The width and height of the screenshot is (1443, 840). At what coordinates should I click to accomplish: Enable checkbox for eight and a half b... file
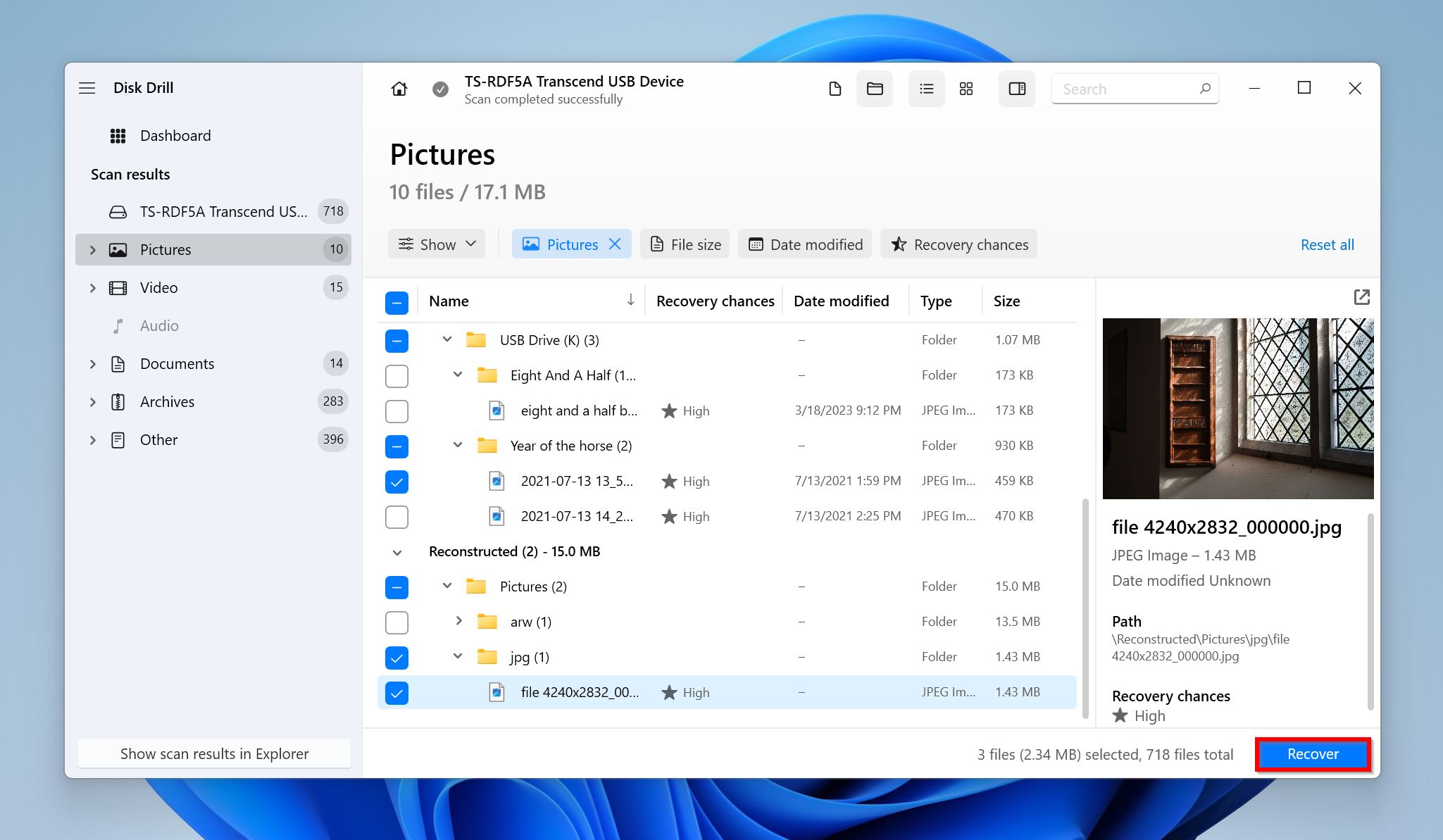tap(397, 411)
